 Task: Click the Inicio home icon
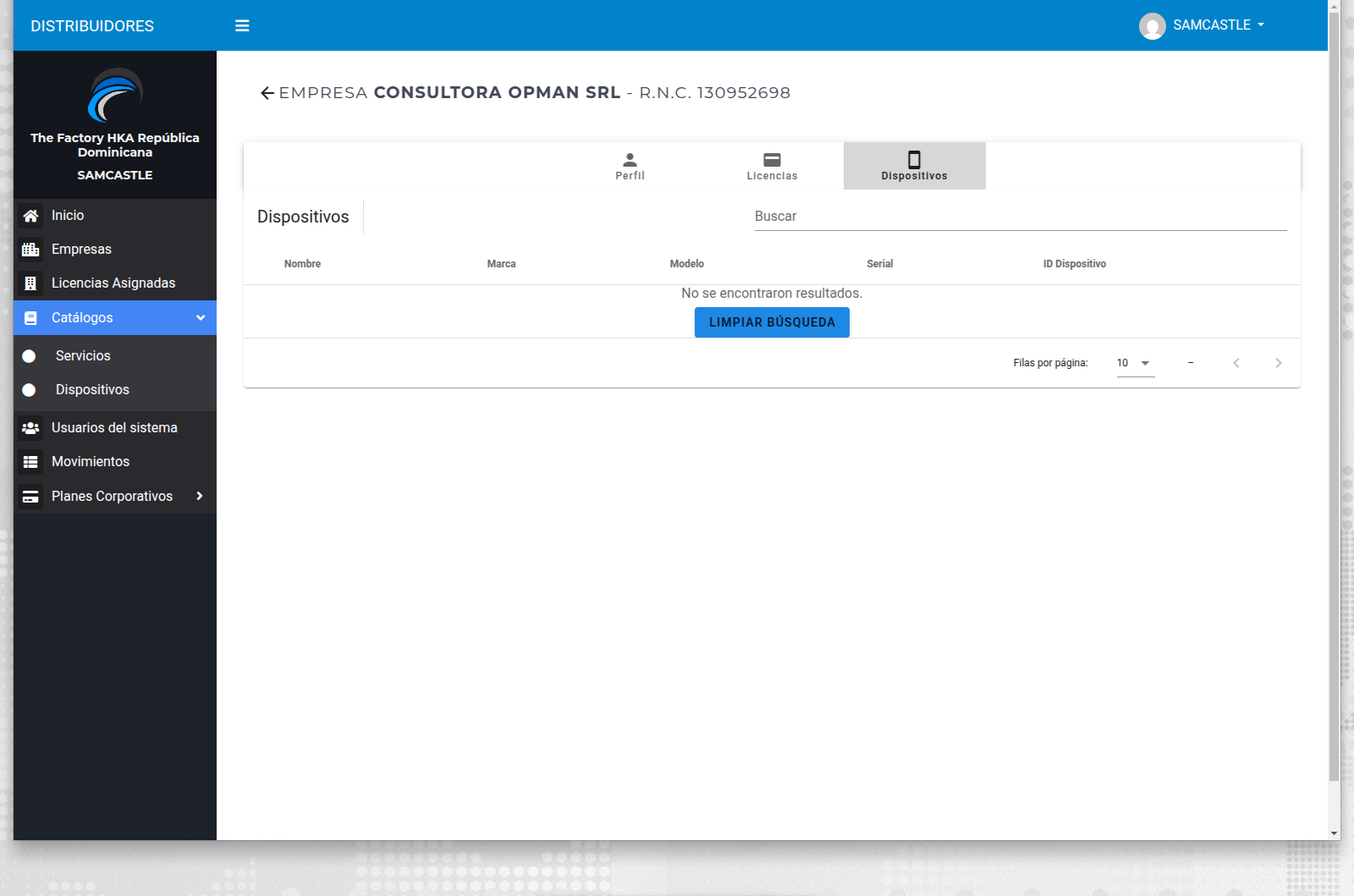click(30, 216)
